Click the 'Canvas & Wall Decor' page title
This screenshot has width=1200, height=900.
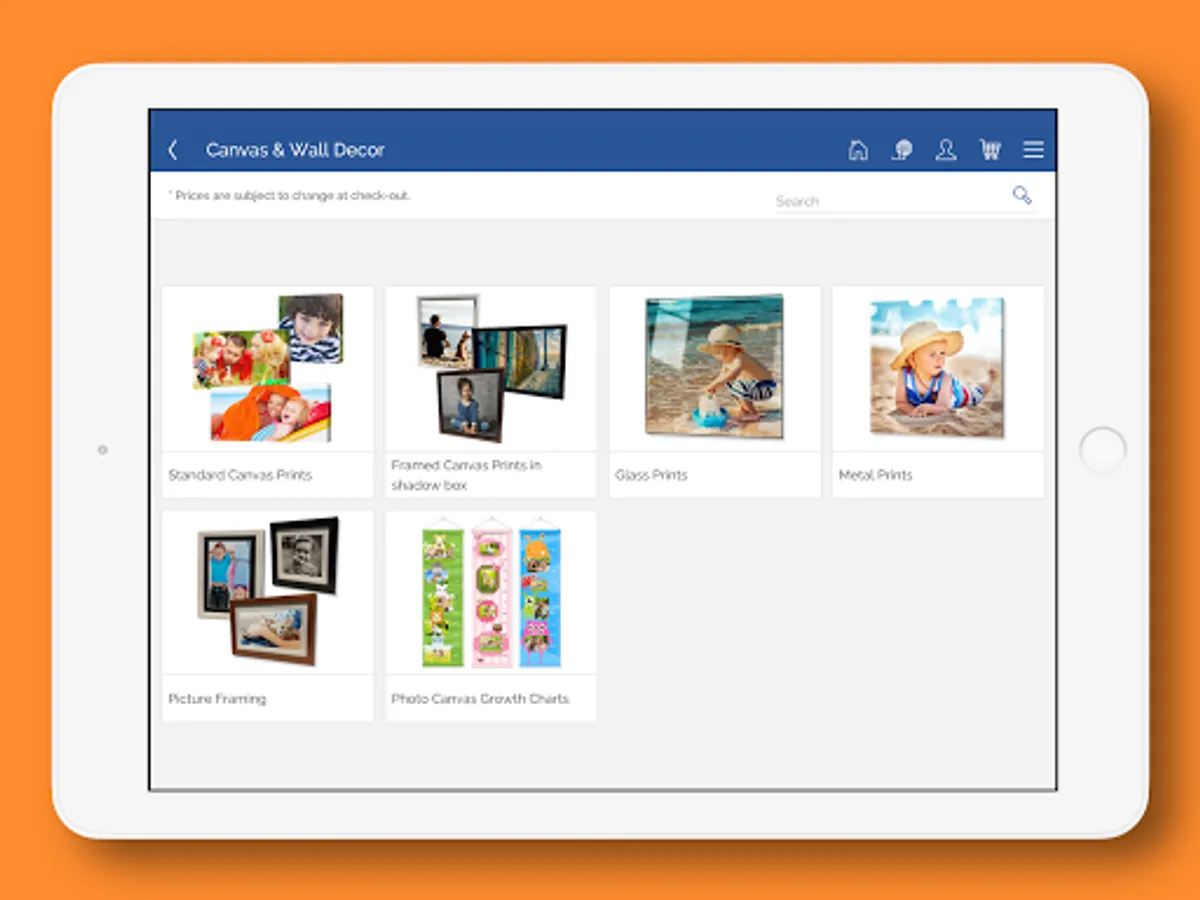[295, 150]
